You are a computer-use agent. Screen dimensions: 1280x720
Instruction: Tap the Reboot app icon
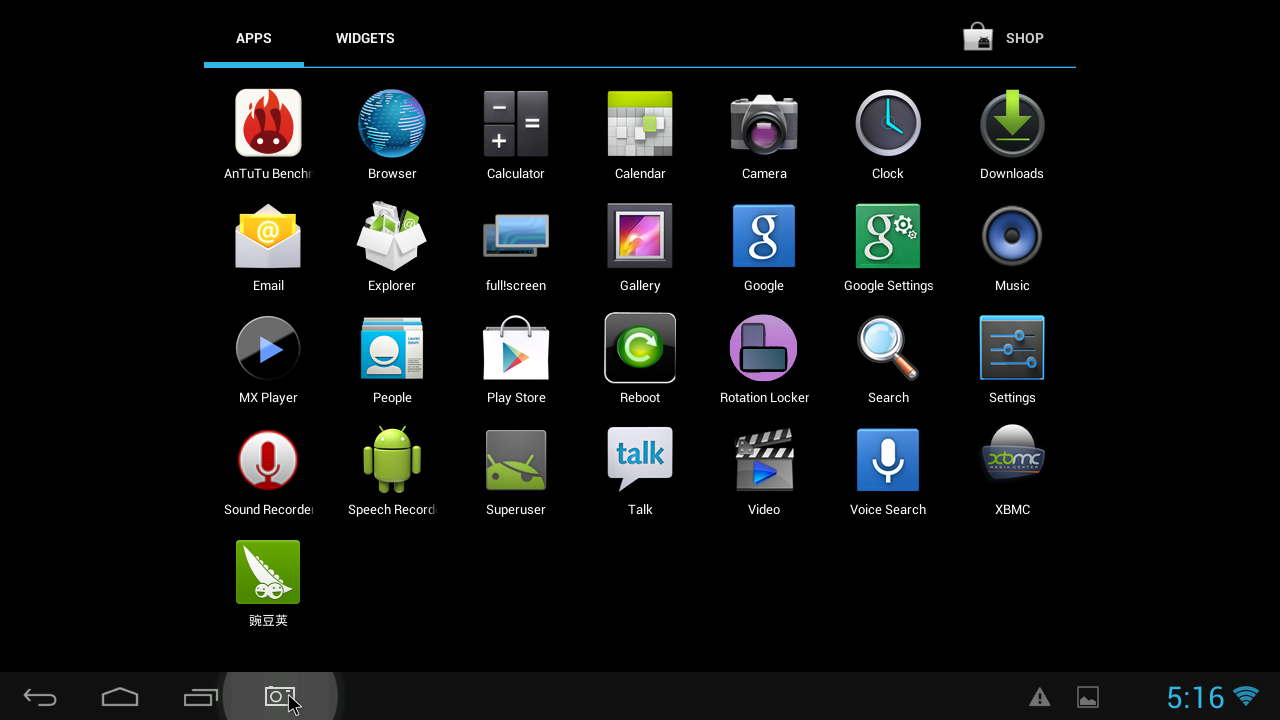tap(640, 348)
